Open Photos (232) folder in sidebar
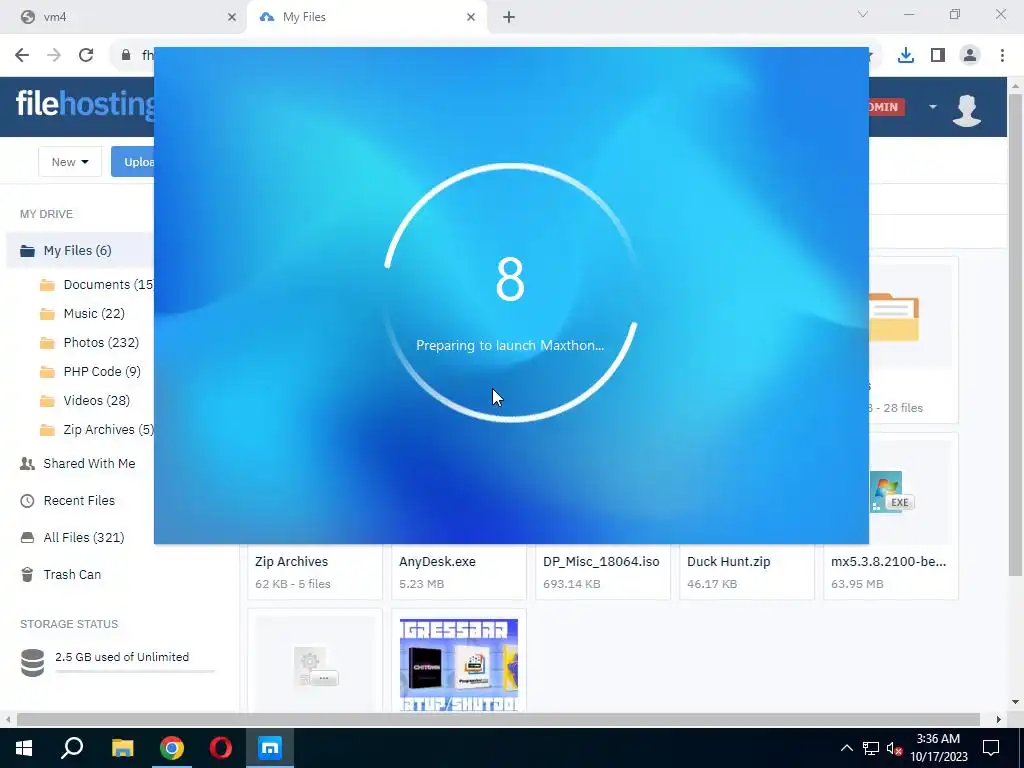 pyautogui.click(x=101, y=342)
